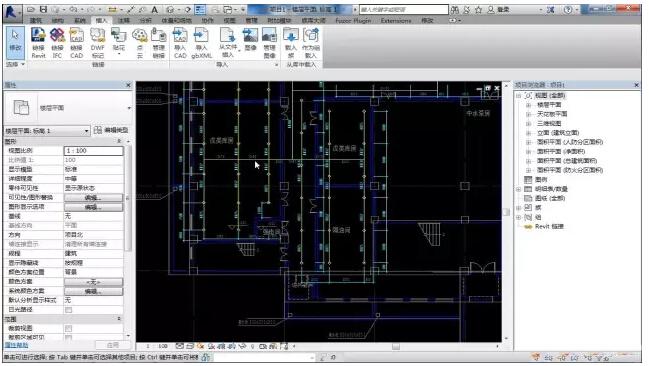Click Import CAD (导入 CAD) tool
The width and height of the screenshot is (649, 366).
pos(180,43)
